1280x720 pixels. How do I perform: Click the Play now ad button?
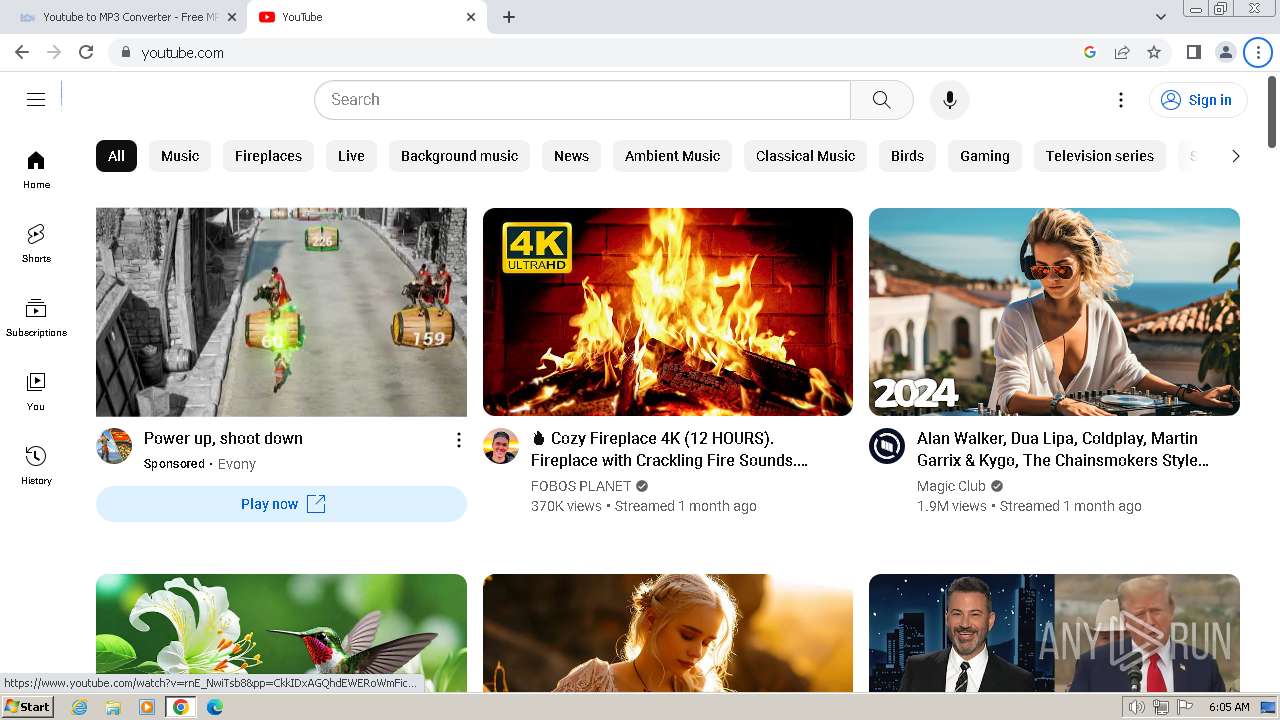pyautogui.click(x=281, y=504)
